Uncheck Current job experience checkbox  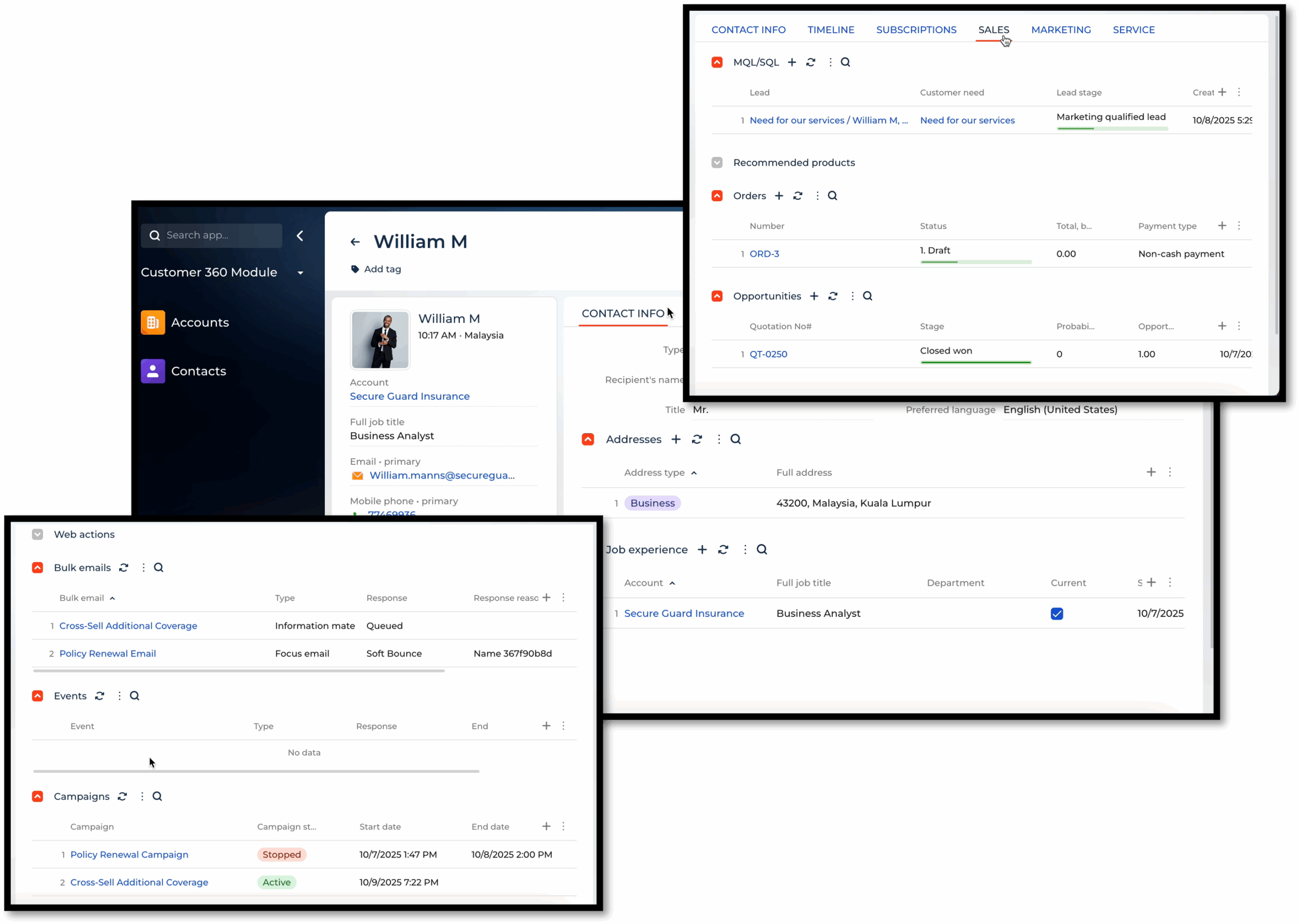(1056, 614)
